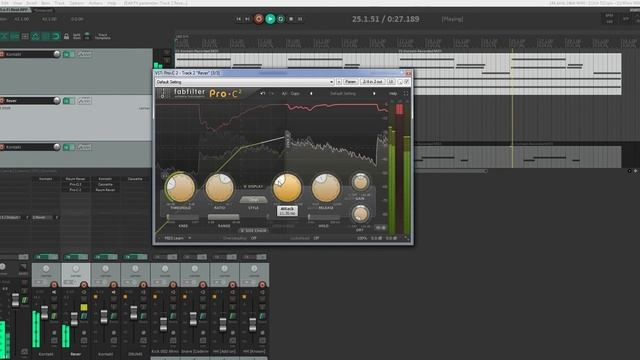Arm record on third Kontakt track

(2, 147)
